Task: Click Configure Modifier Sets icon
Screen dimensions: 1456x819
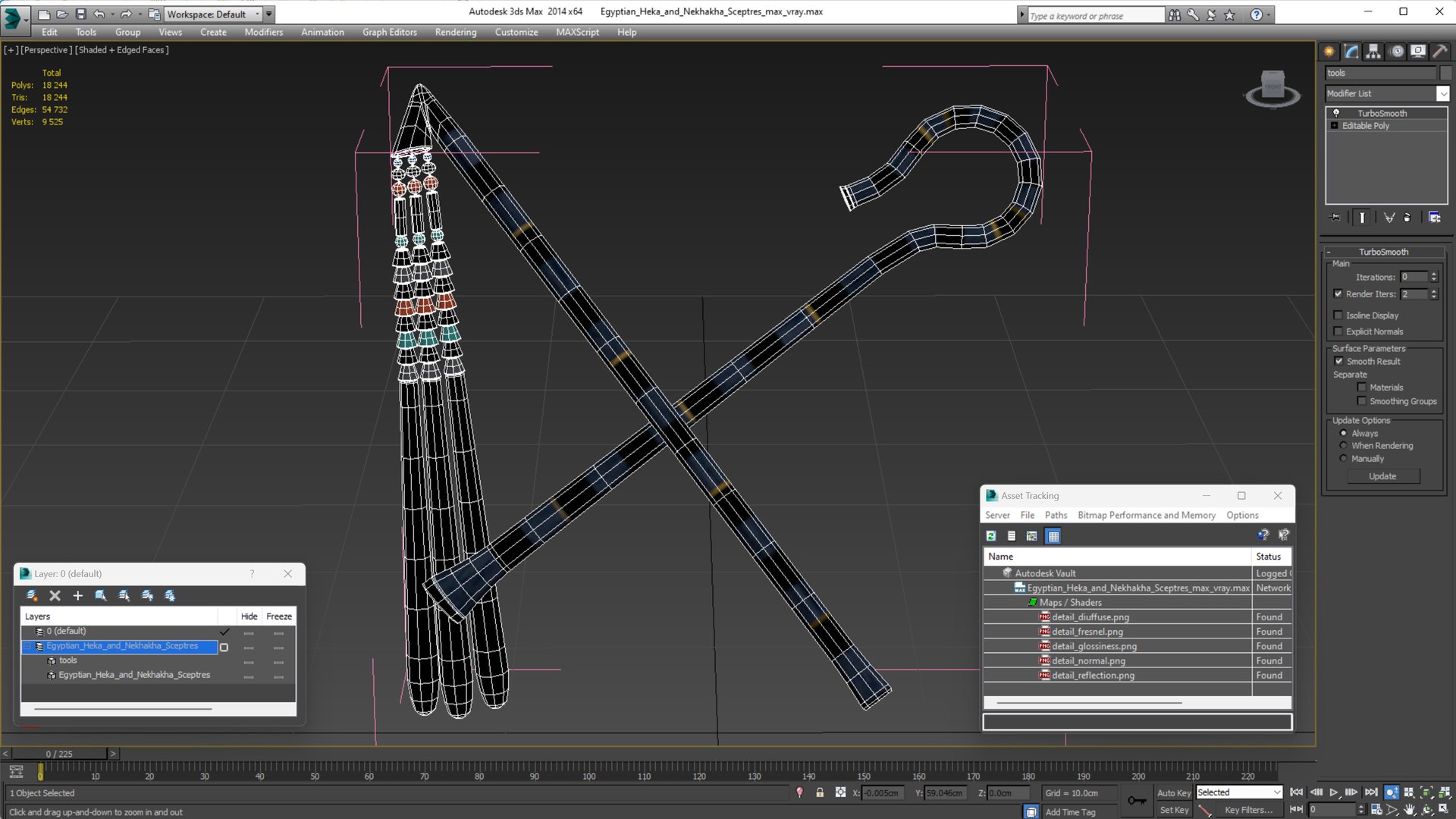Action: pos(1434,218)
